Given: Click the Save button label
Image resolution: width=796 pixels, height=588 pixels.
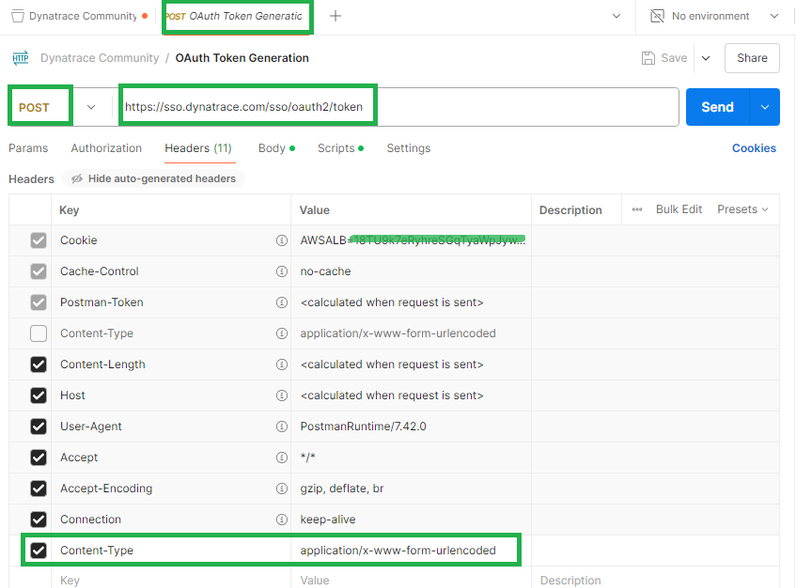Looking at the screenshot, I should pyautogui.click(x=674, y=58).
